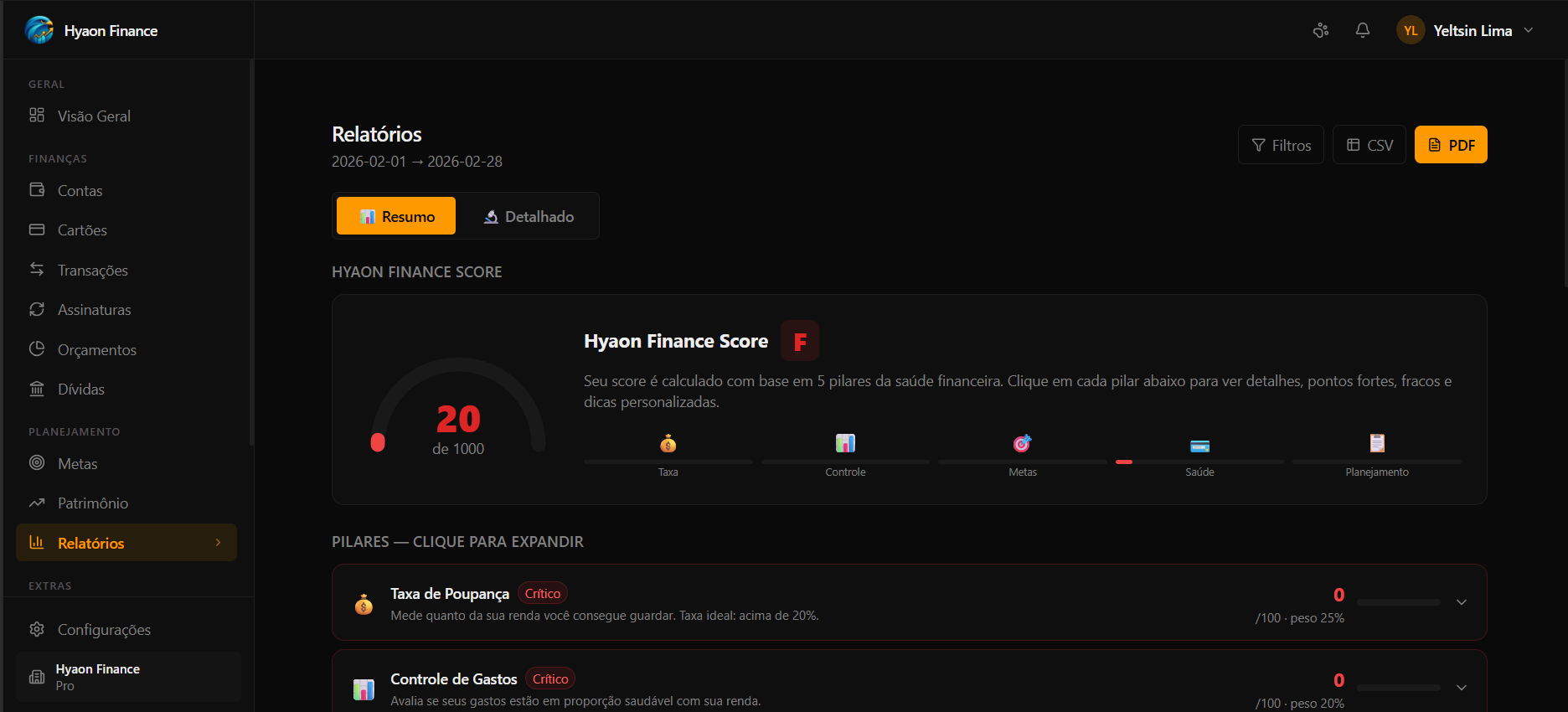
Task: Select the Saúde pillar card icon
Action: click(1199, 446)
